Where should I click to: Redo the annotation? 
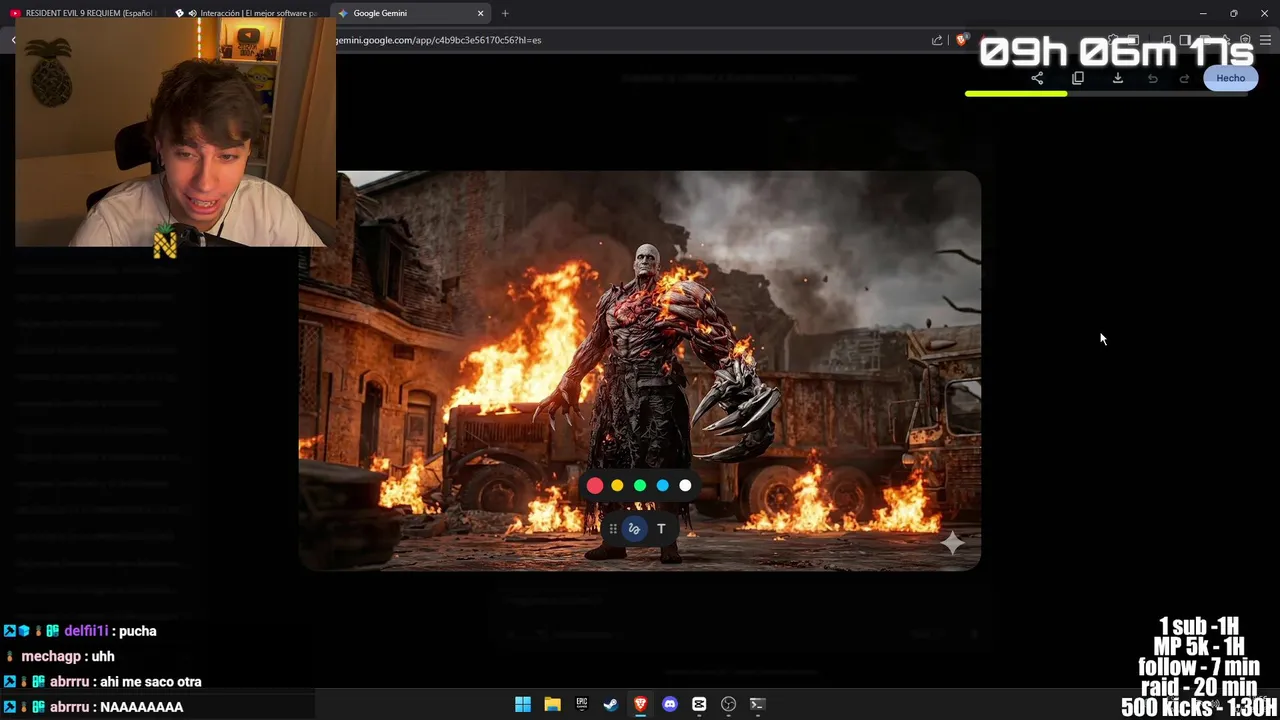coord(1185,78)
